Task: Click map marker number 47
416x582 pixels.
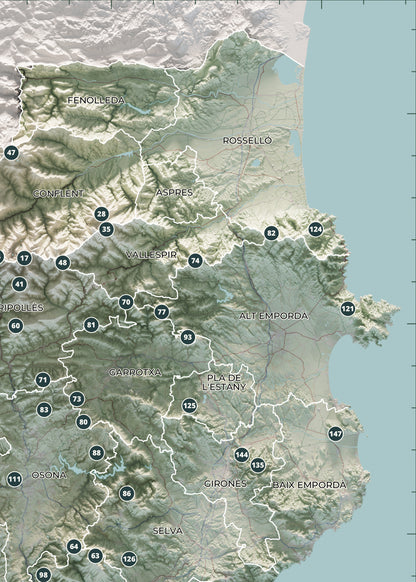Action: [x=12, y=153]
